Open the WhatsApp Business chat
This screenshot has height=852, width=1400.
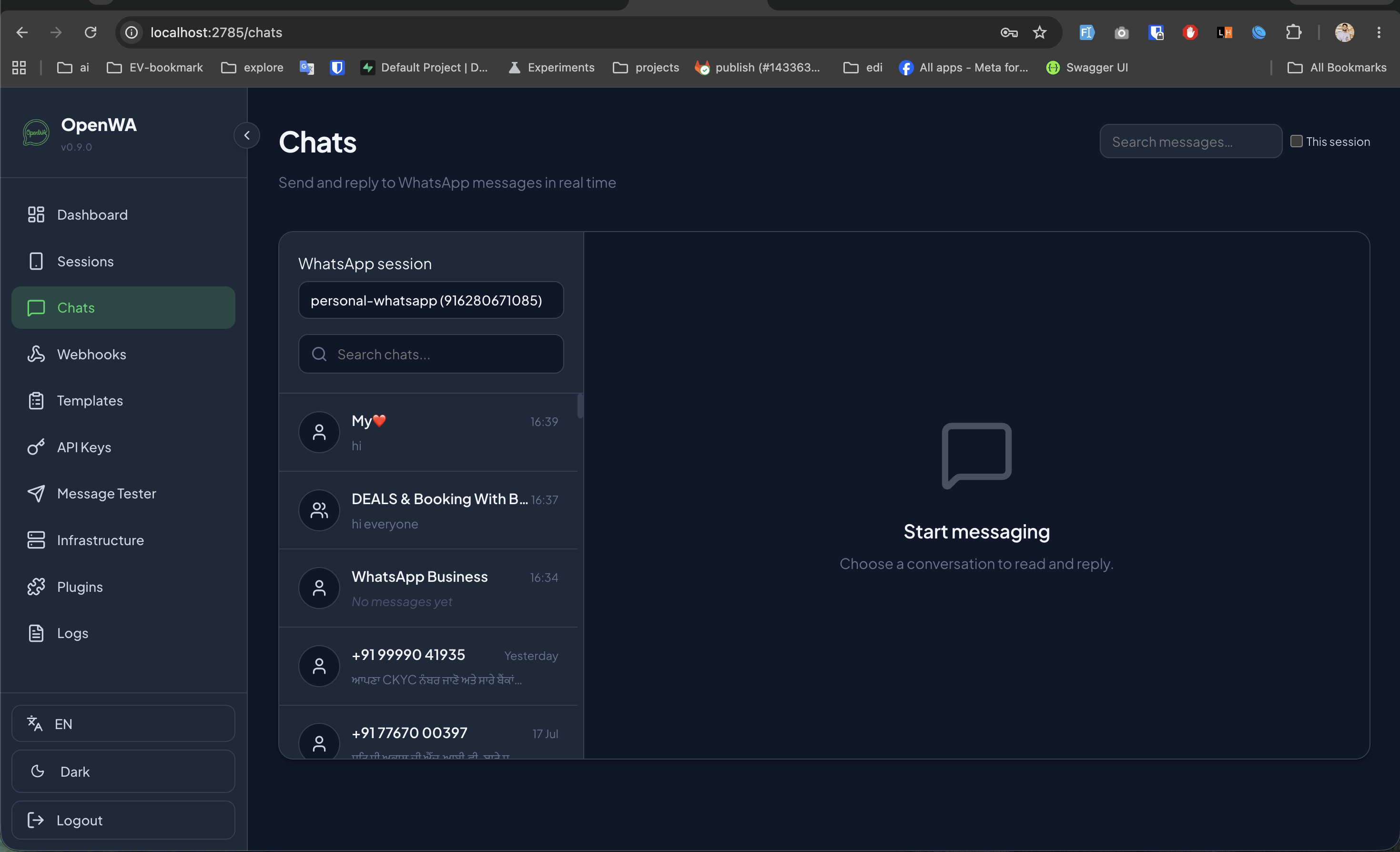[428, 588]
